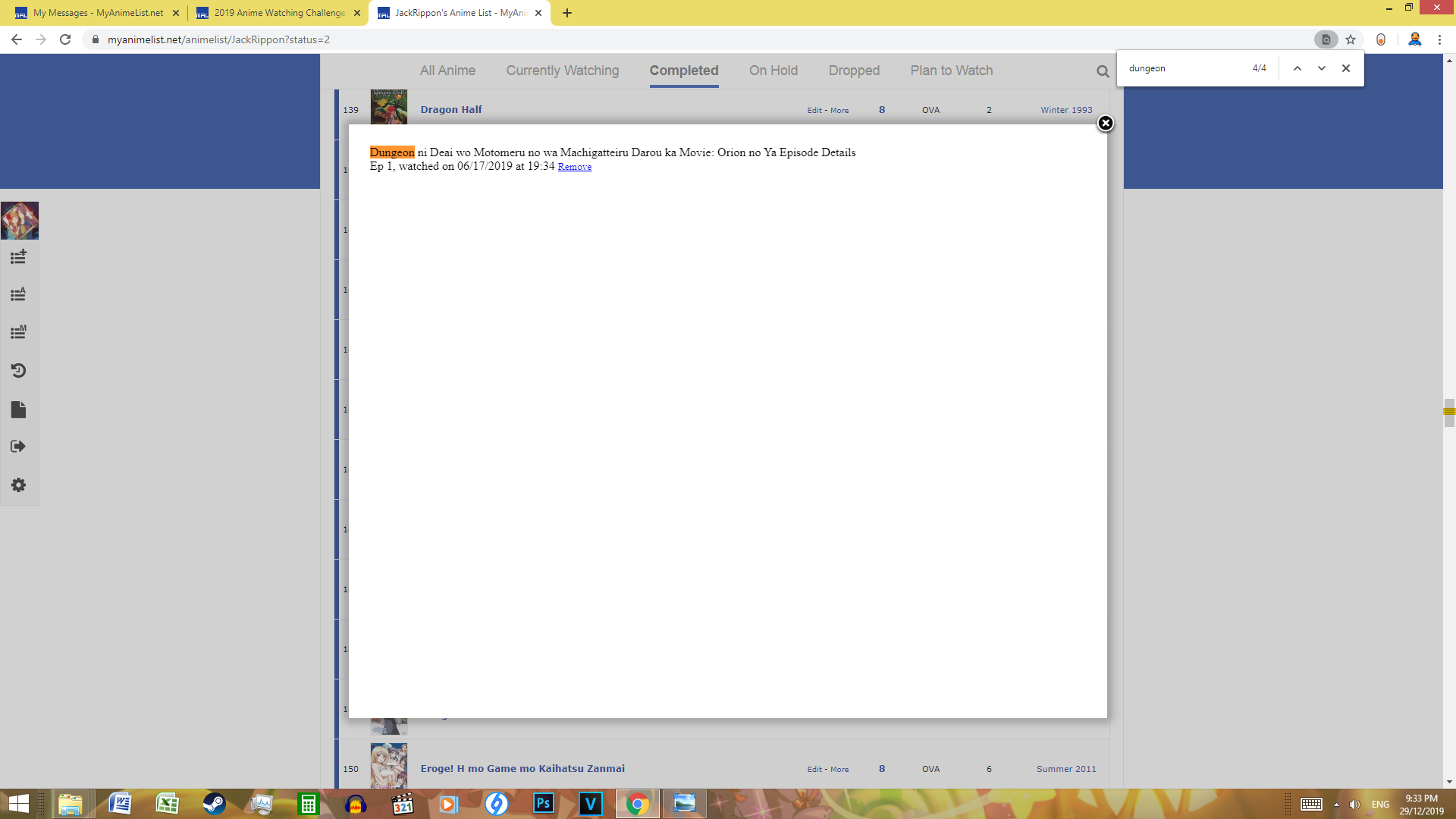The height and width of the screenshot is (819, 1456).
Task: Bookmark this page with star icon
Action: 1351,39
